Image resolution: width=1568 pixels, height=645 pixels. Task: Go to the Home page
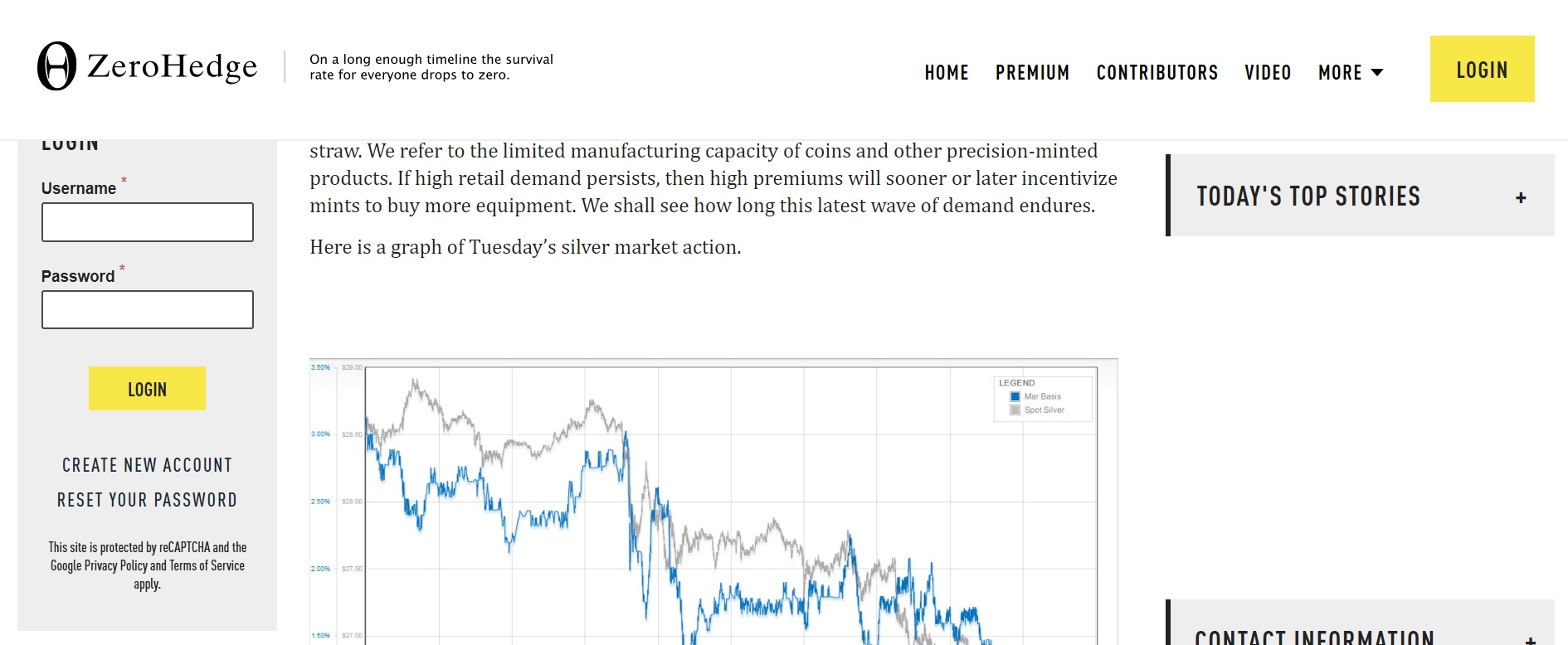click(x=947, y=73)
